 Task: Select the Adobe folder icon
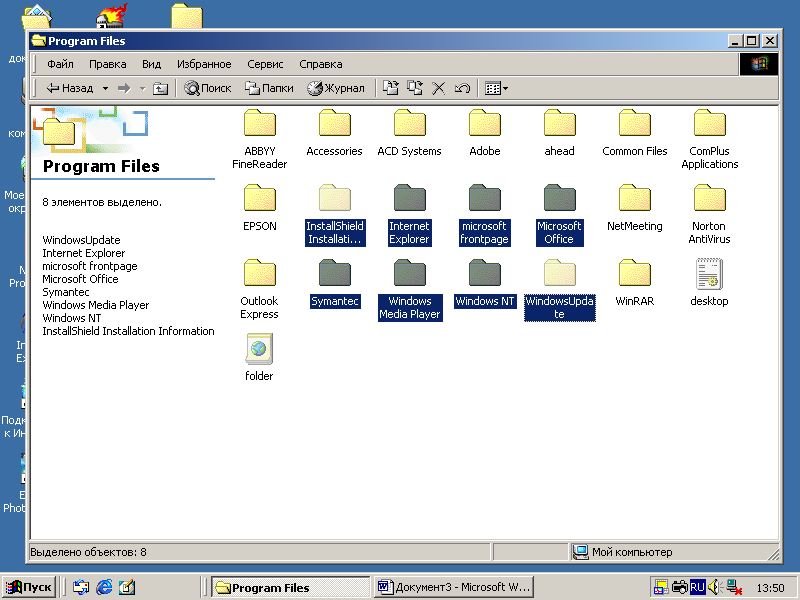tap(485, 123)
